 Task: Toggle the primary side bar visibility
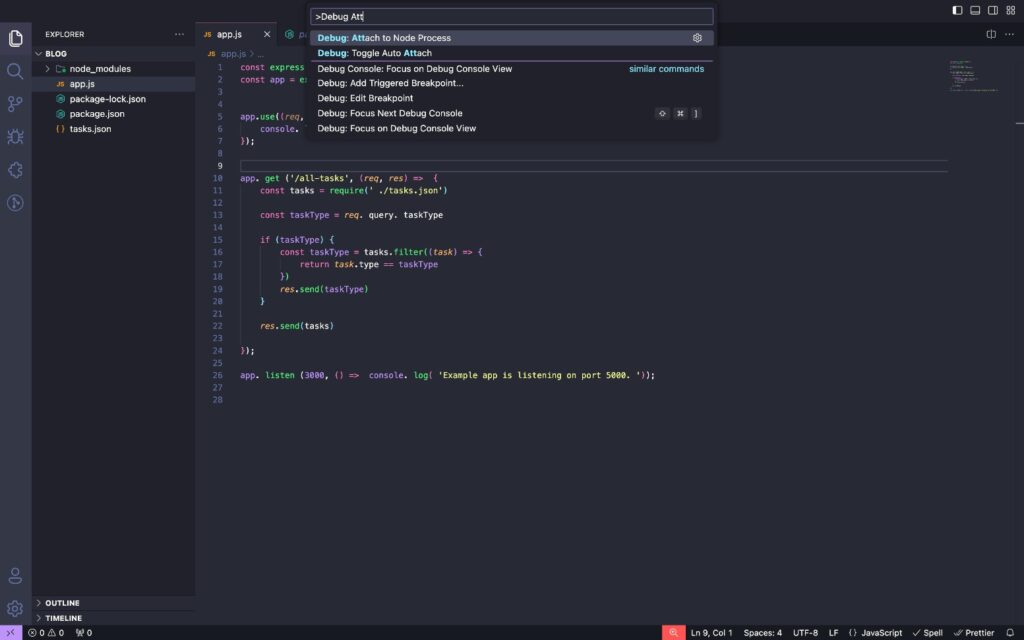coord(958,10)
